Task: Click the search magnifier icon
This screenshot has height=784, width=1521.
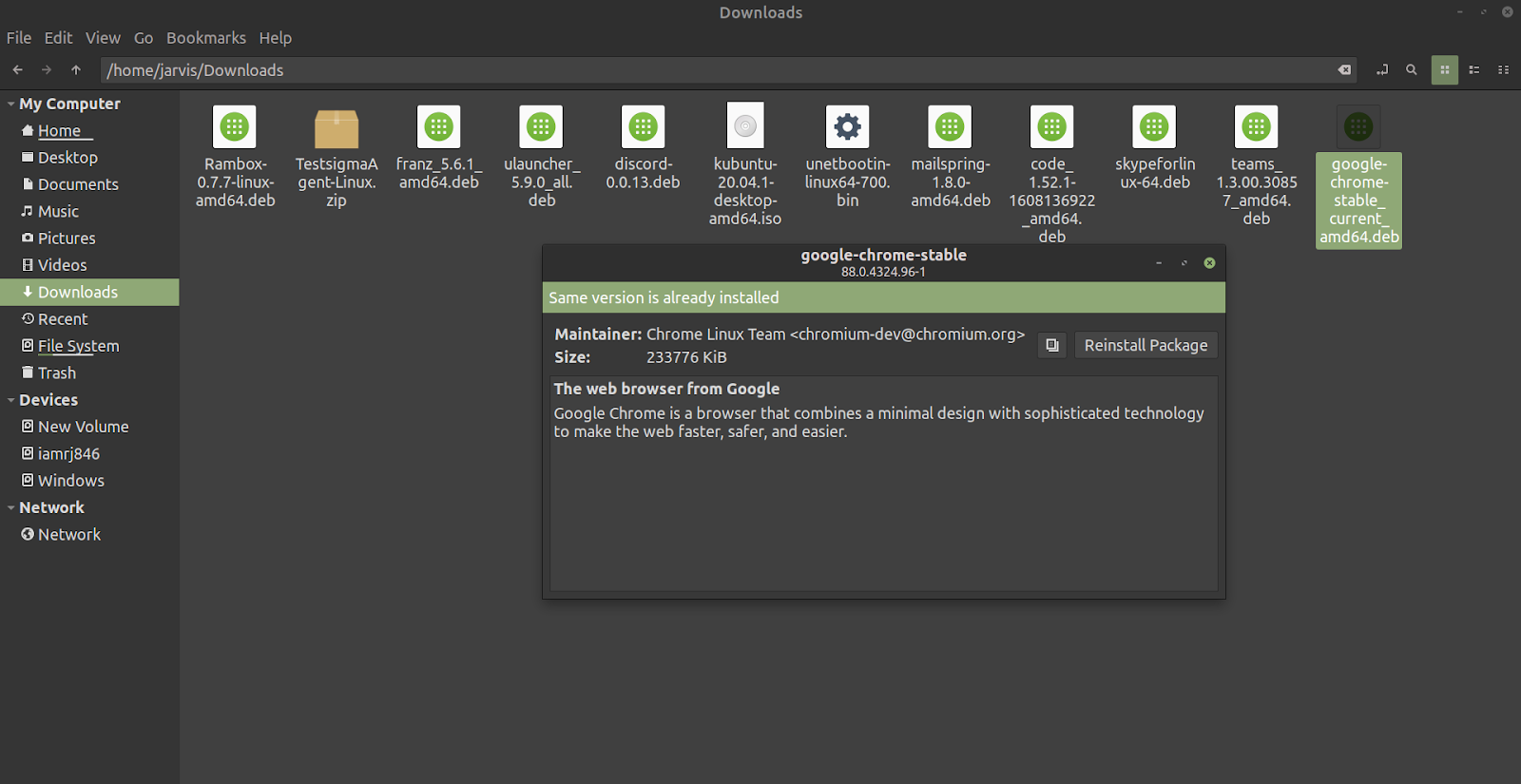Action: 1412,69
